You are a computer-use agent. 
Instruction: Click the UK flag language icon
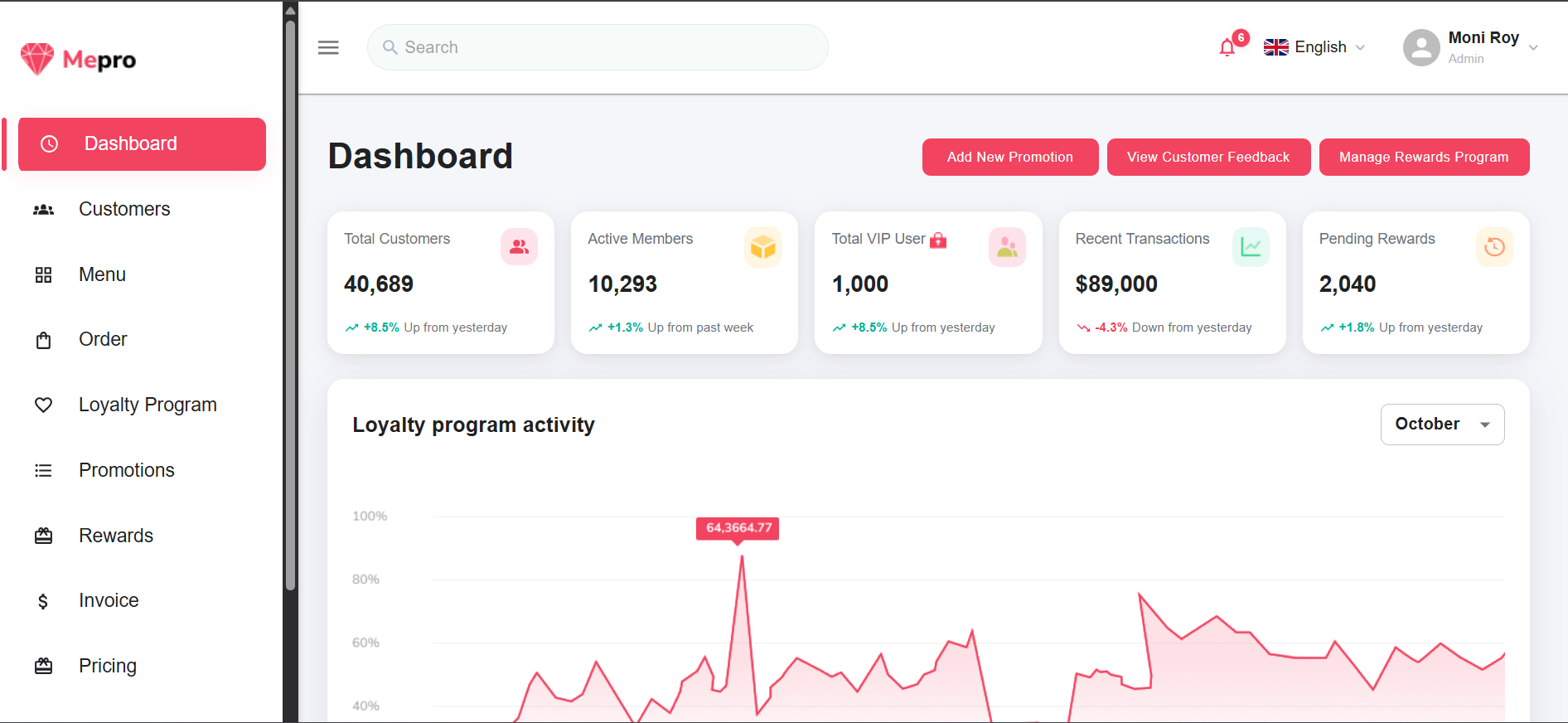[x=1275, y=47]
